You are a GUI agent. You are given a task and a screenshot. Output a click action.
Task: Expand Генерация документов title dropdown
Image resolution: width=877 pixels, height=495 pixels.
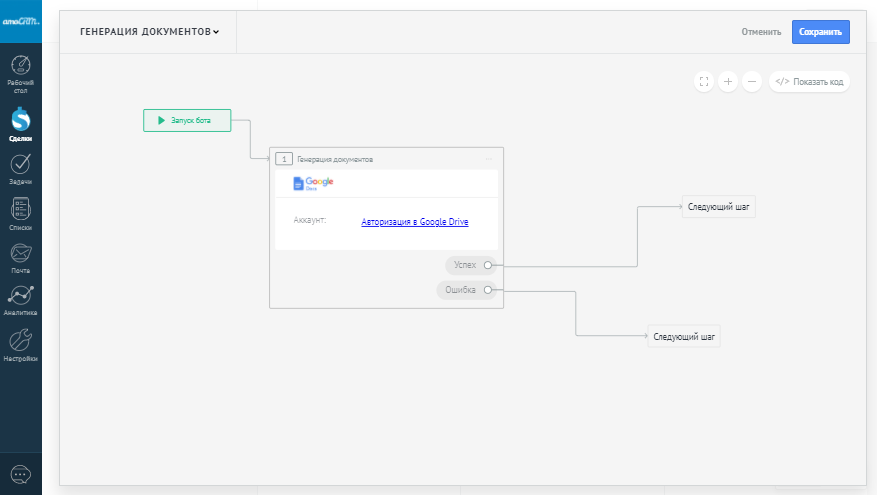[149, 32]
